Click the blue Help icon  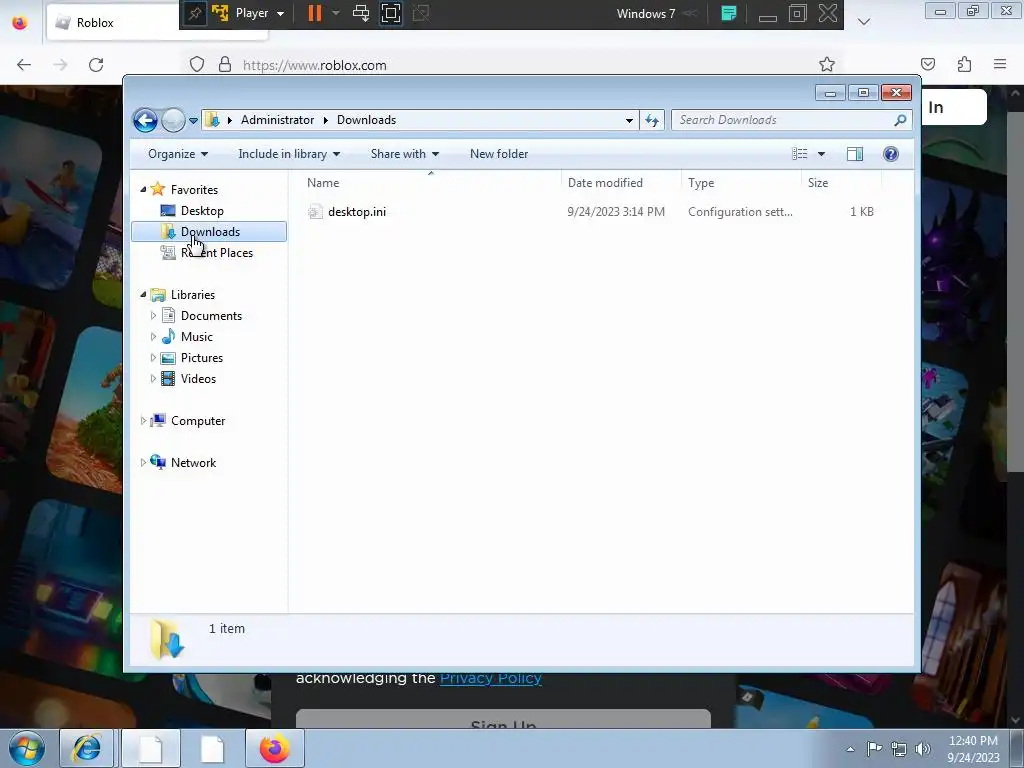(x=891, y=154)
